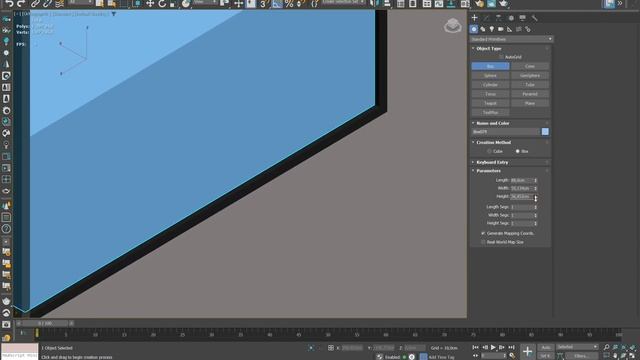The height and width of the screenshot is (360, 640).
Task: Open the Standard Primitives dropdown
Action: click(x=512, y=39)
